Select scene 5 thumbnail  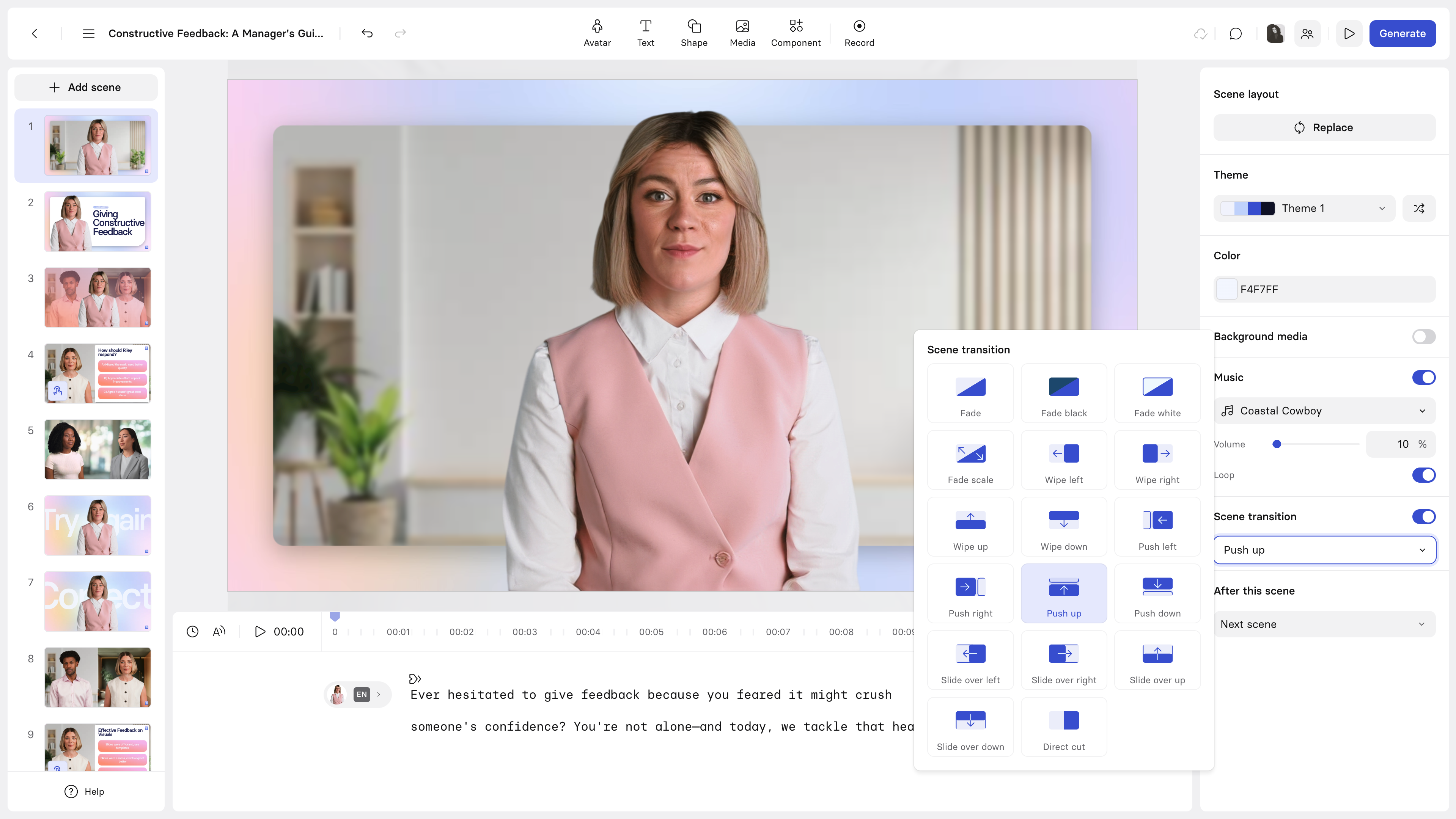(x=97, y=449)
